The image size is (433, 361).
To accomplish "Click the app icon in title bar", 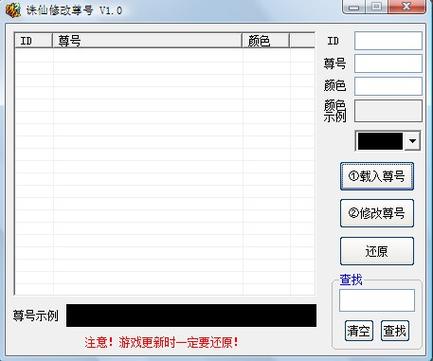I will (14, 10).
